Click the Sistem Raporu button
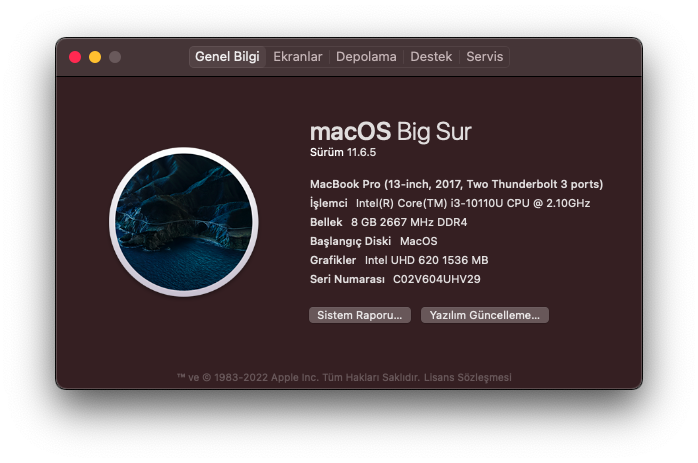Screen dimensions: 698x463 point(359,315)
